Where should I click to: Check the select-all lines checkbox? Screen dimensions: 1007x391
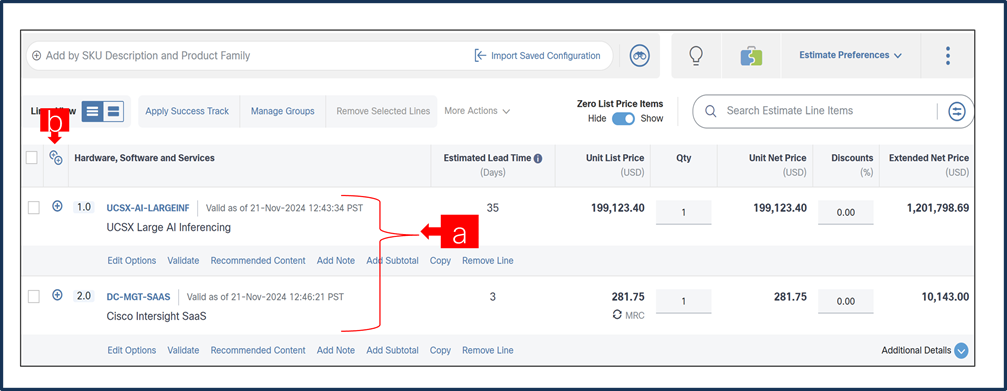pyautogui.click(x=31, y=157)
